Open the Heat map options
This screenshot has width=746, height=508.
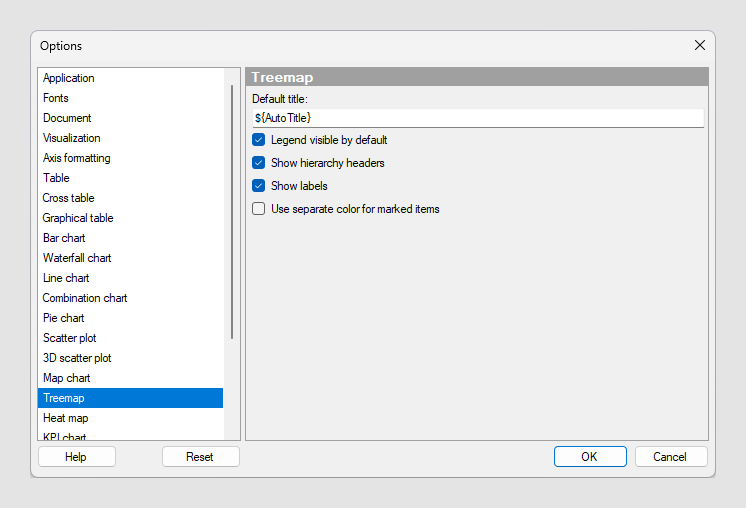66,418
